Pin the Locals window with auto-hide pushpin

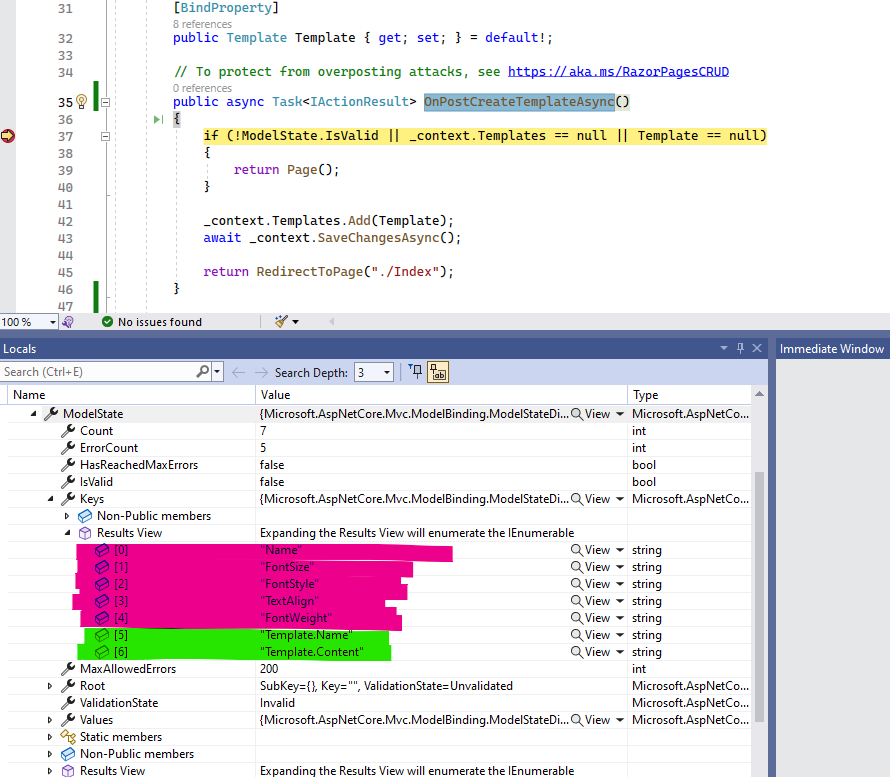740,348
